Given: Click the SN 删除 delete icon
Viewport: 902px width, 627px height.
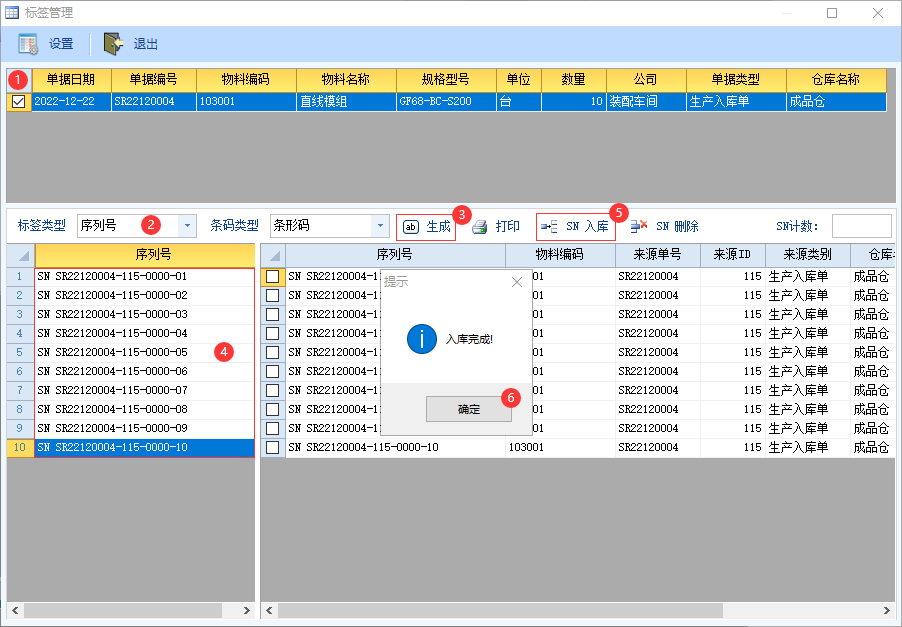Looking at the screenshot, I should 639,227.
